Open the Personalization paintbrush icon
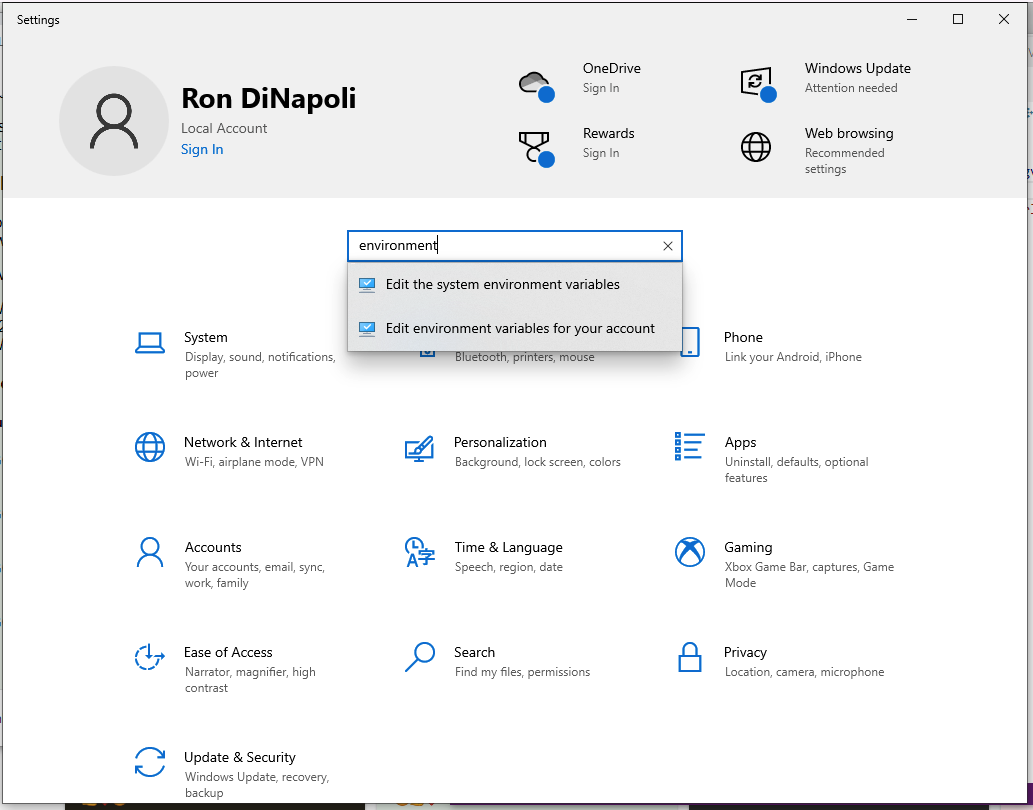This screenshot has width=1033, height=810. point(419,448)
